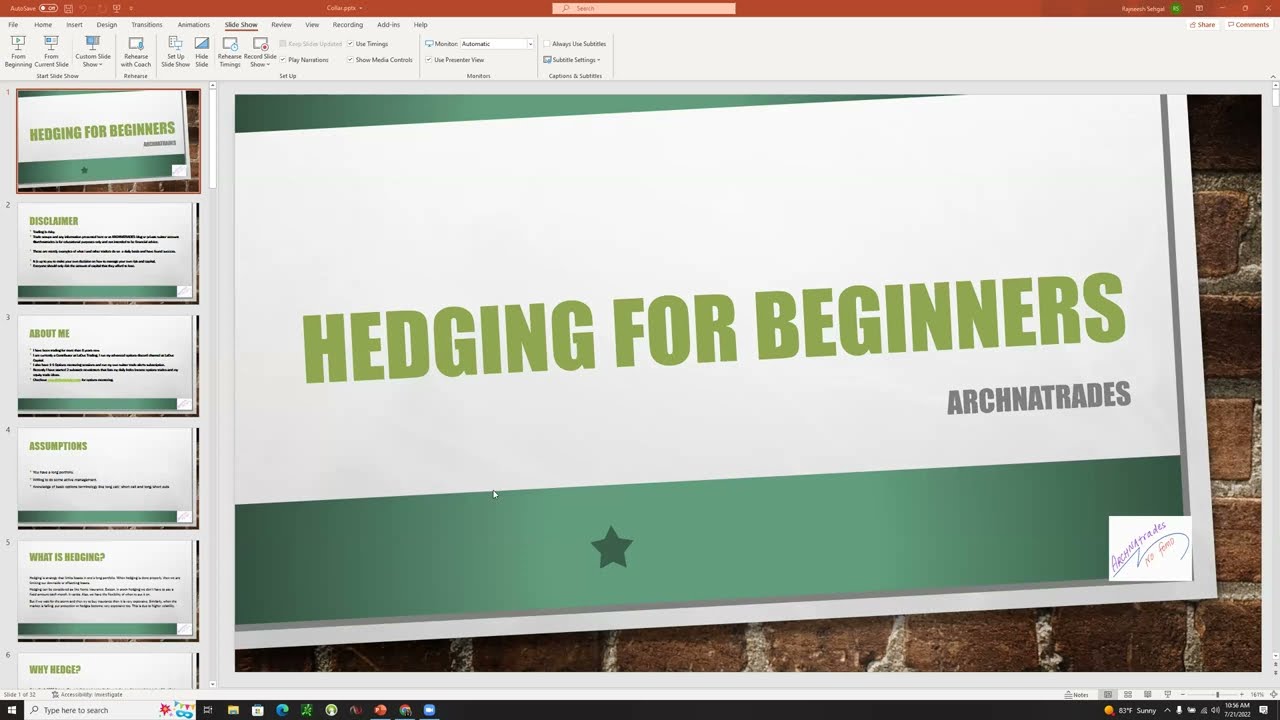1280x720 pixels.
Task: Toggle the Use Timings checkbox
Action: click(367, 44)
